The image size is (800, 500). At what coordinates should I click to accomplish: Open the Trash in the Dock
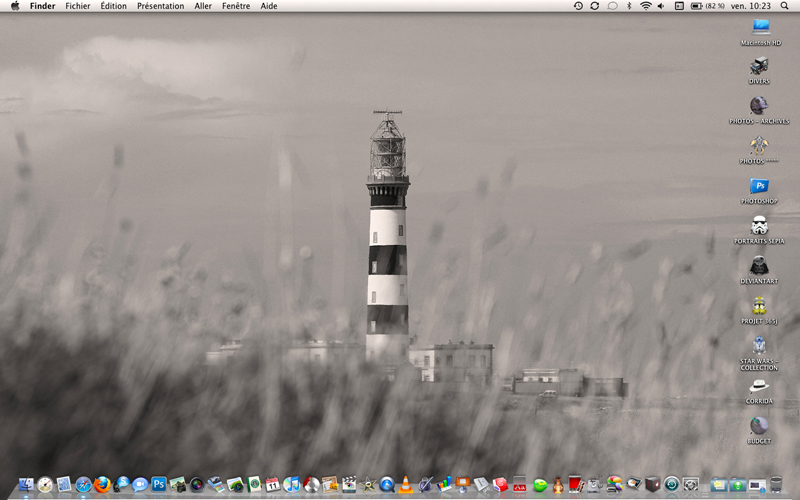(776, 485)
